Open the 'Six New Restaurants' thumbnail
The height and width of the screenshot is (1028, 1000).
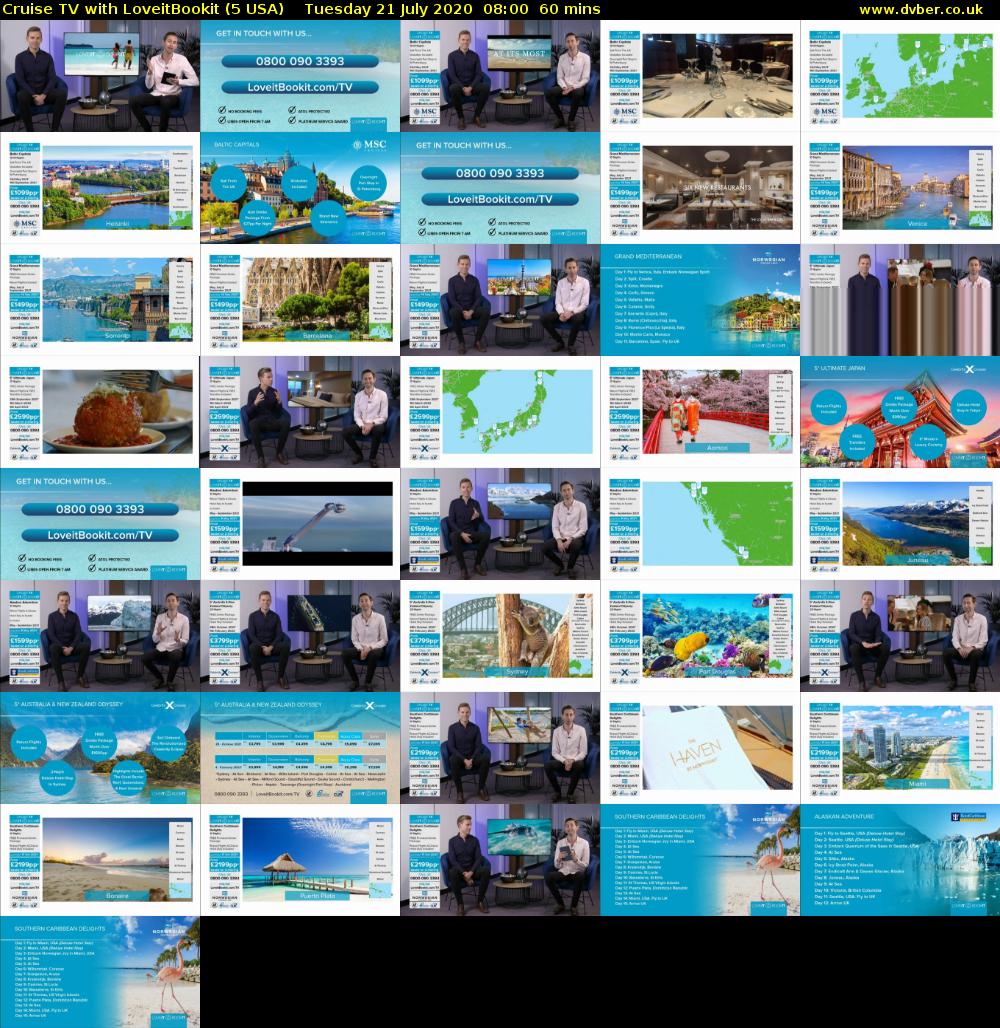tap(700, 188)
